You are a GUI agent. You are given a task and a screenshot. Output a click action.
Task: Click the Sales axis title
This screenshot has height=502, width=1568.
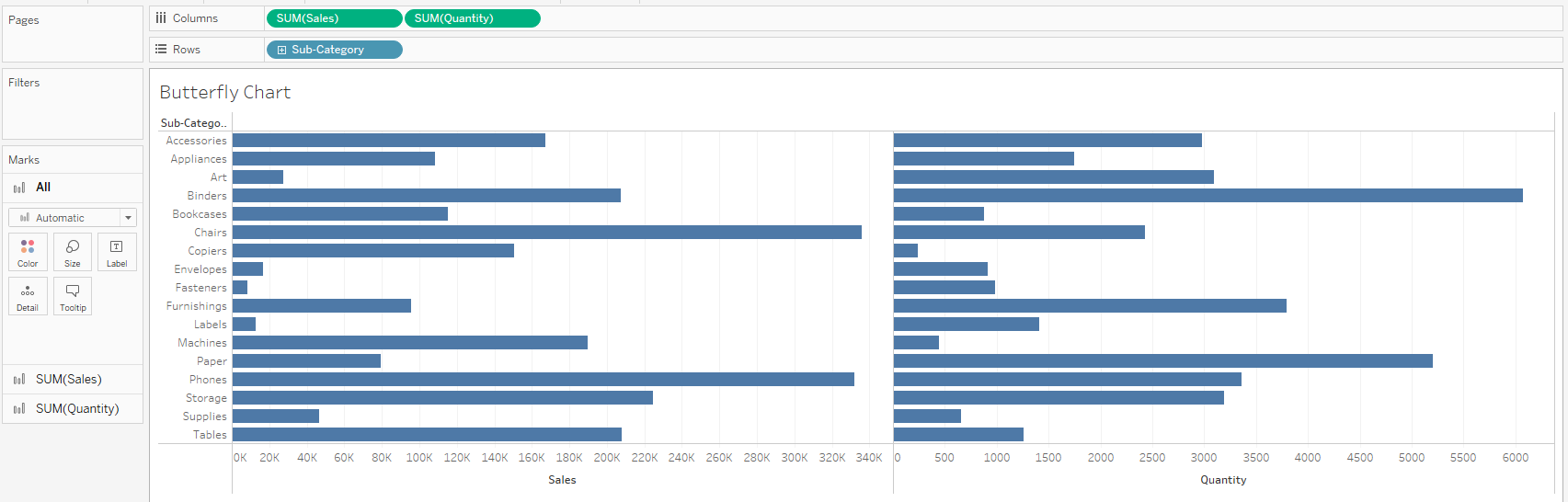pos(562,480)
